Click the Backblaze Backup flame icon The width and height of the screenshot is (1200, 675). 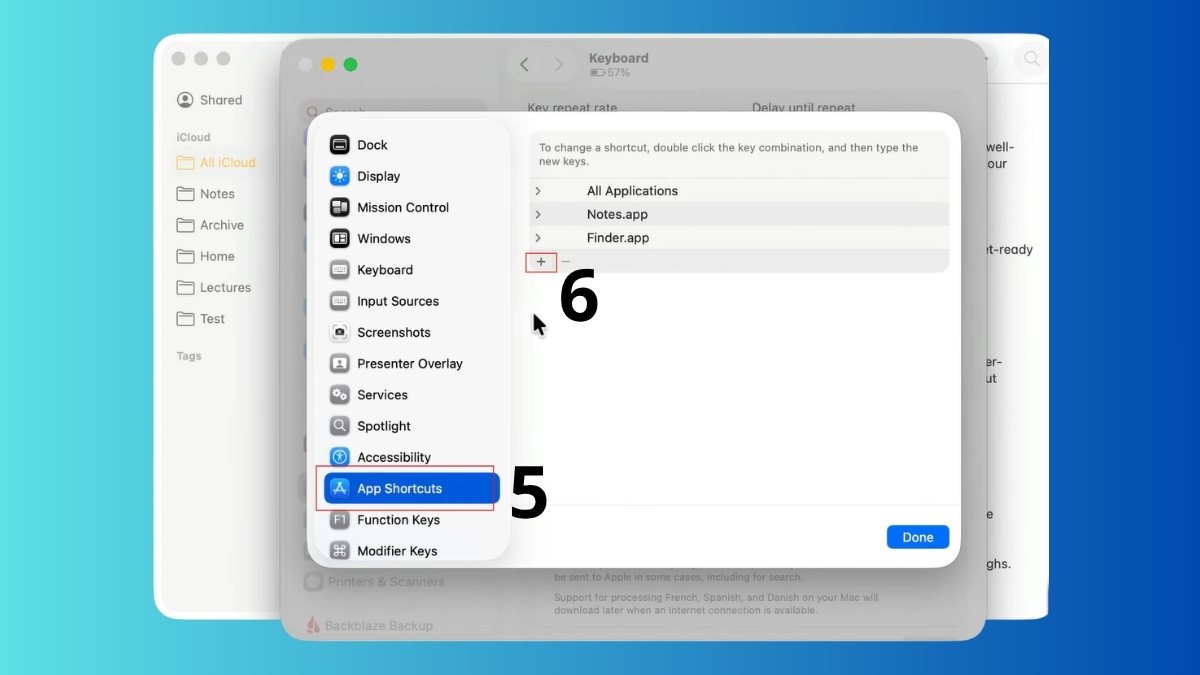pos(313,625)
